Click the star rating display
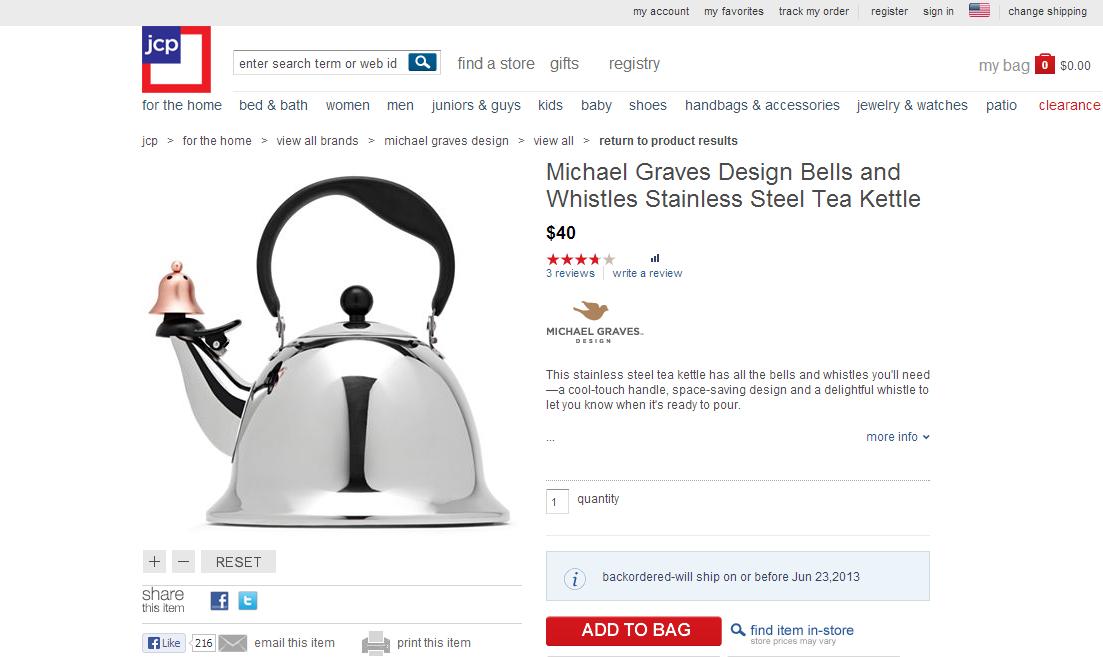The image size is (1103, 657). coord(581,260)
